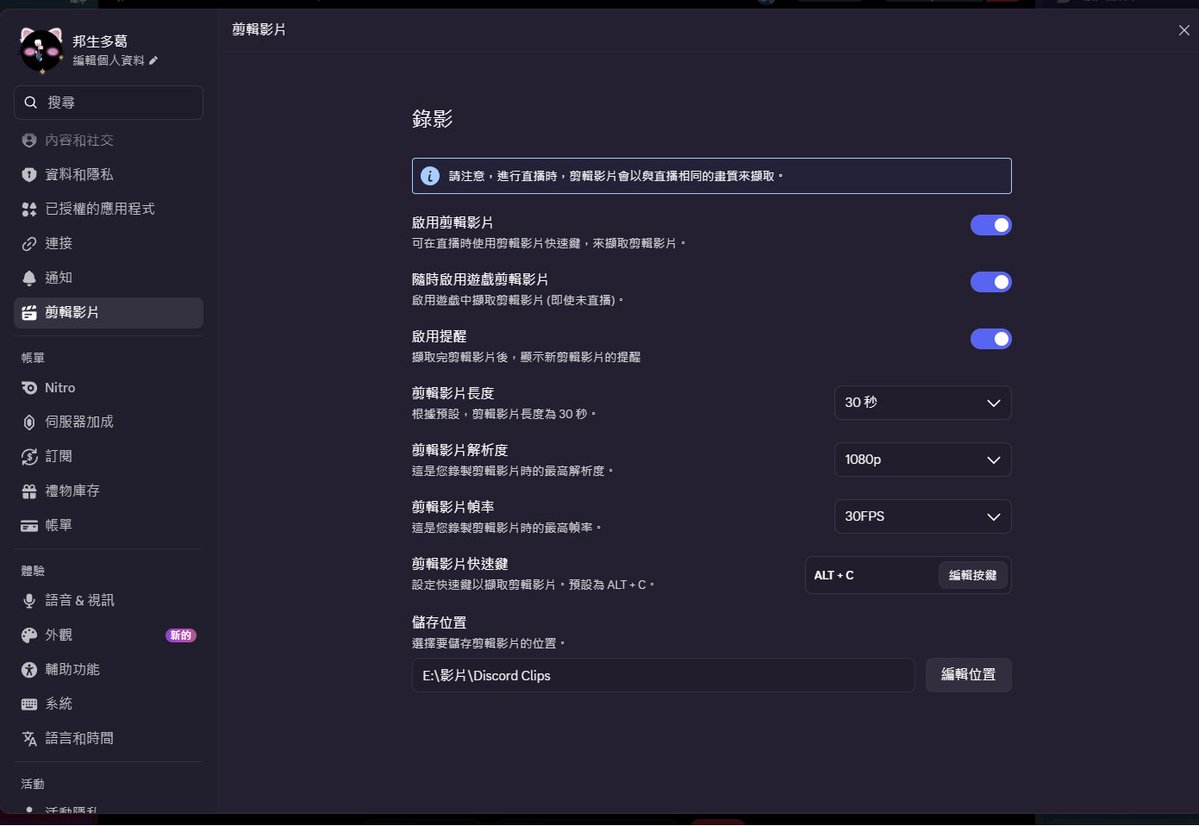This screenshot has width=1199, height=826.
Task: Click the link icon for 連接
Action: click(29, 244)
